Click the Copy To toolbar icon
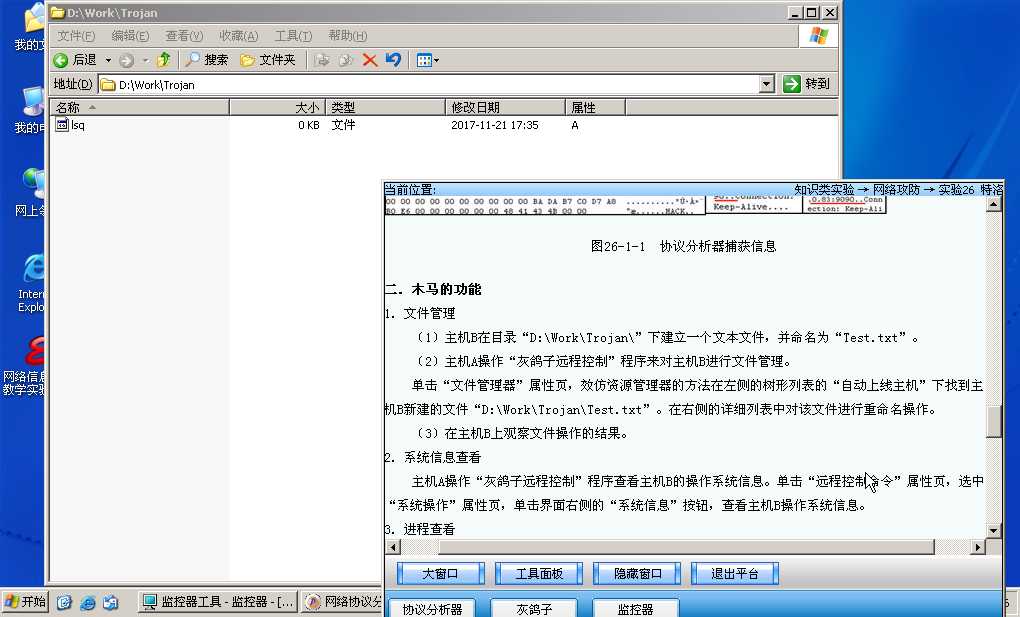 click(x=345, y=61)
